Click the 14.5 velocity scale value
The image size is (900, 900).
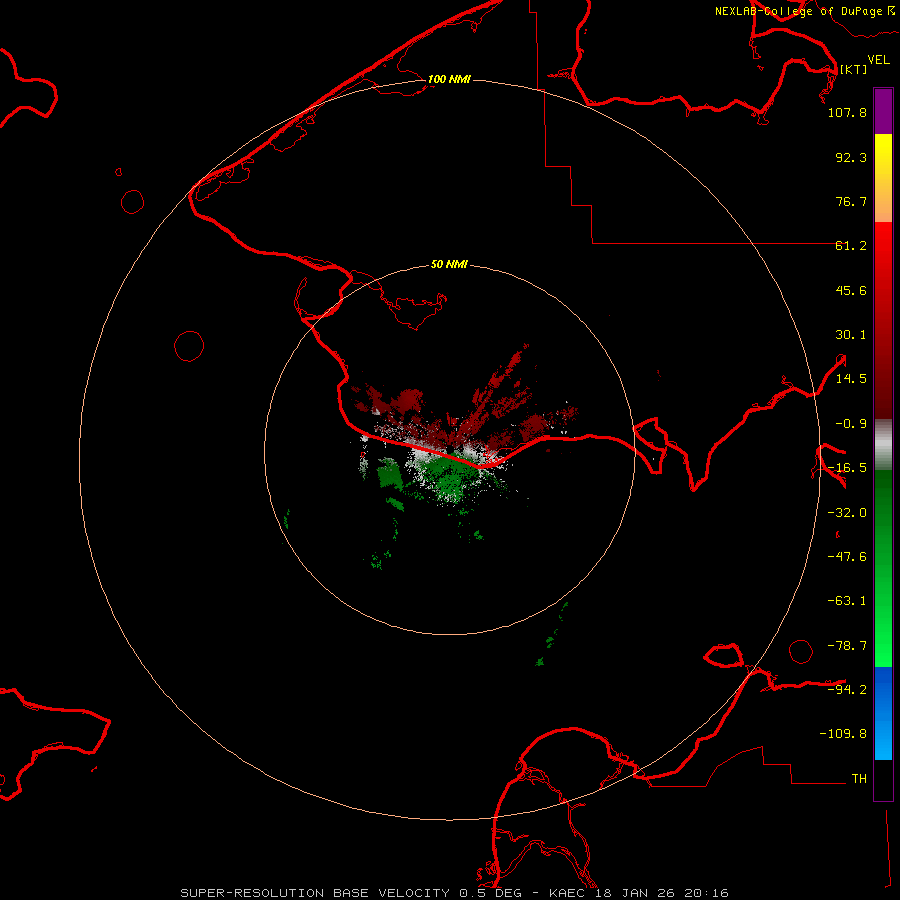tap(851, 379)
